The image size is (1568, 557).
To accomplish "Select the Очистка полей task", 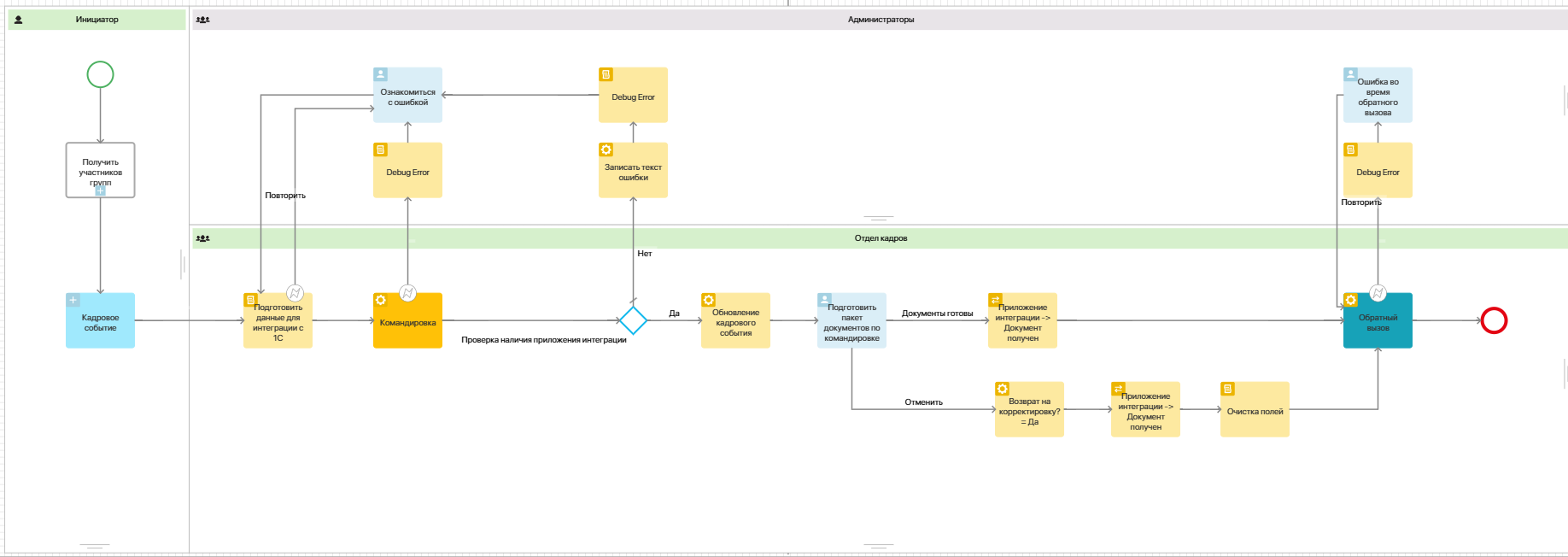I will pos(1255,412).
